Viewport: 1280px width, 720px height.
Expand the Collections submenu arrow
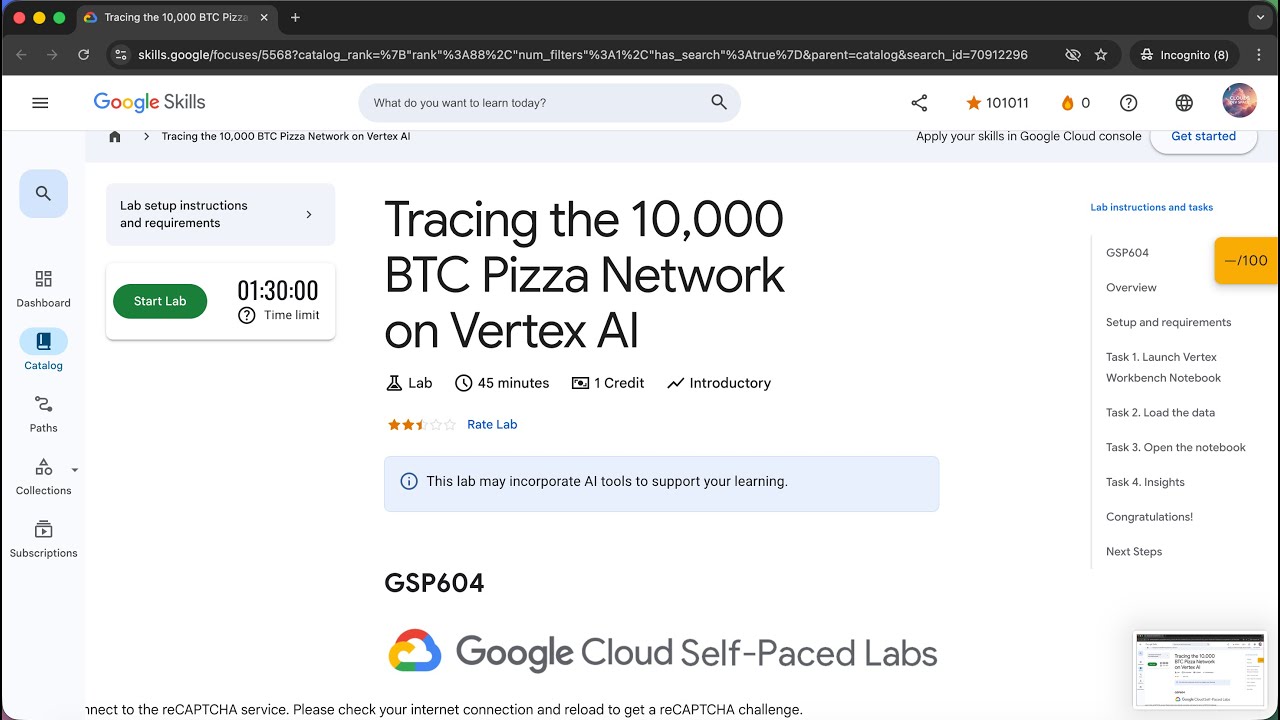tap(75, 470)
